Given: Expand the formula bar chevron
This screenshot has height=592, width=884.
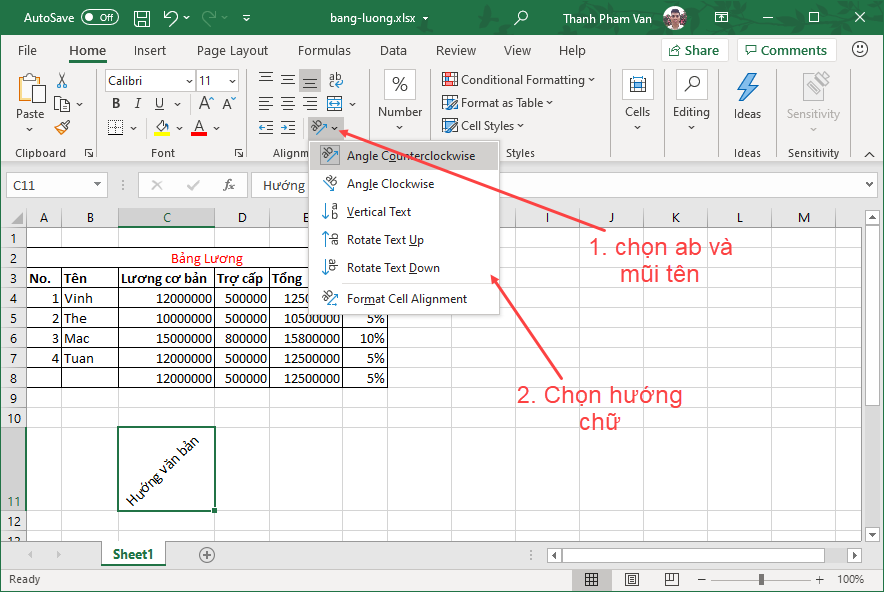Looking at the screenshot, I should click(x=869, y=184).
